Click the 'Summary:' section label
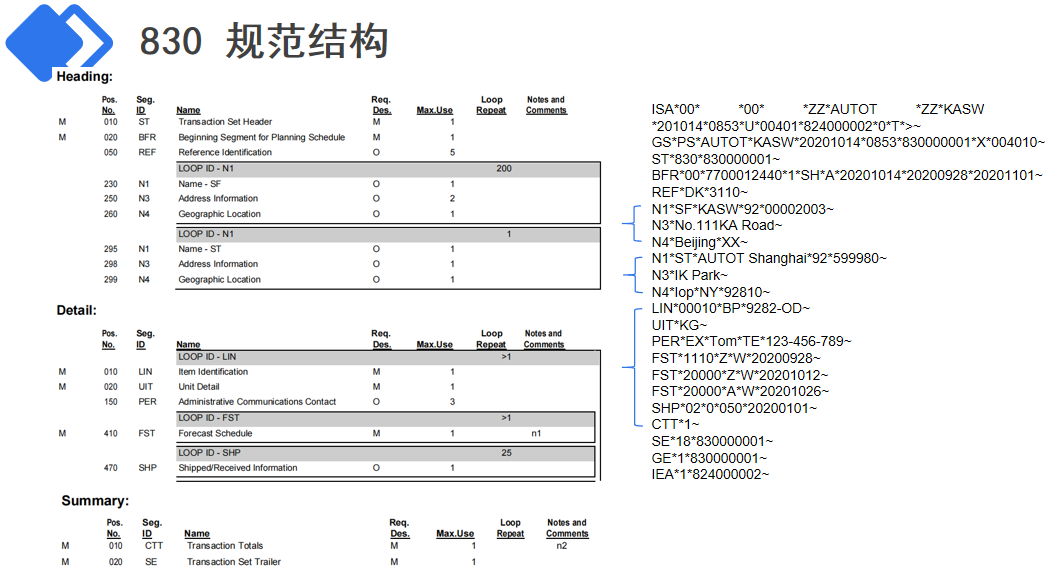This screenshot has height=574, width=1062. [x=95, y=501]
